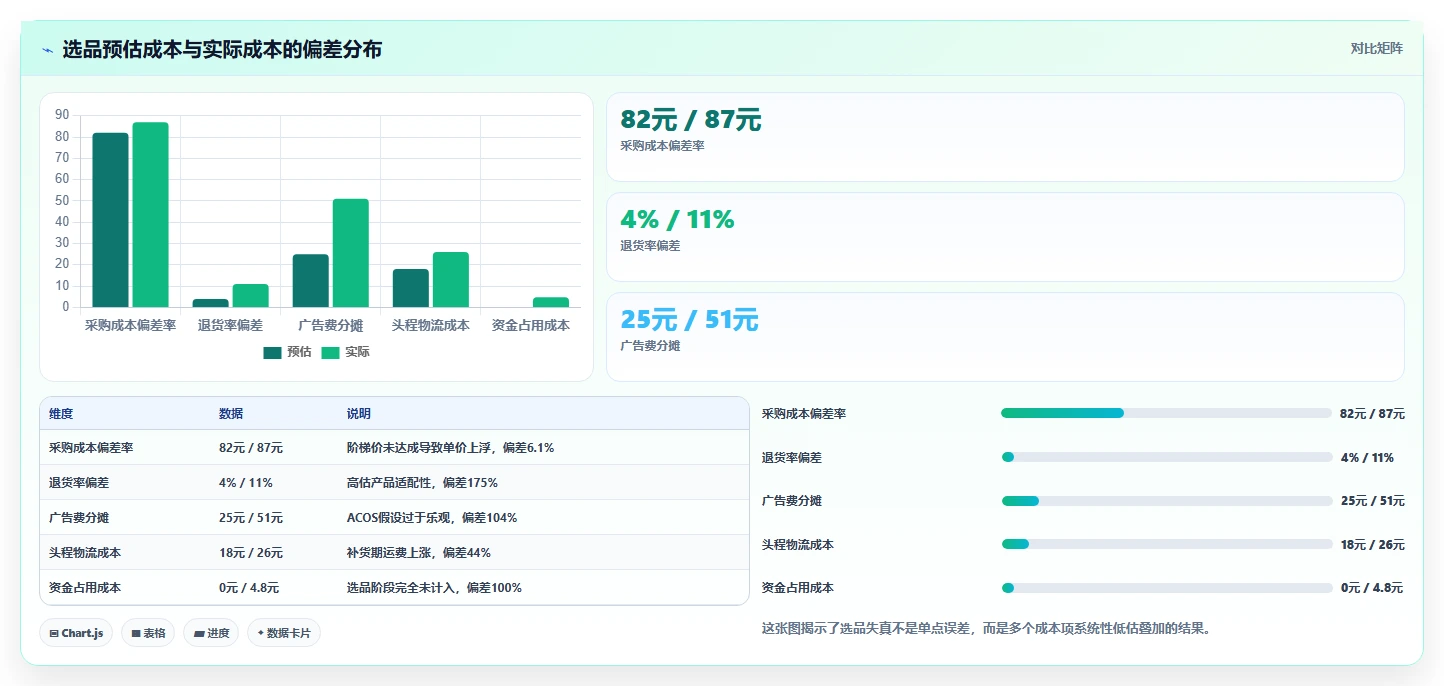Click the 数据卡片 tag chip

[x=284, y=633]
